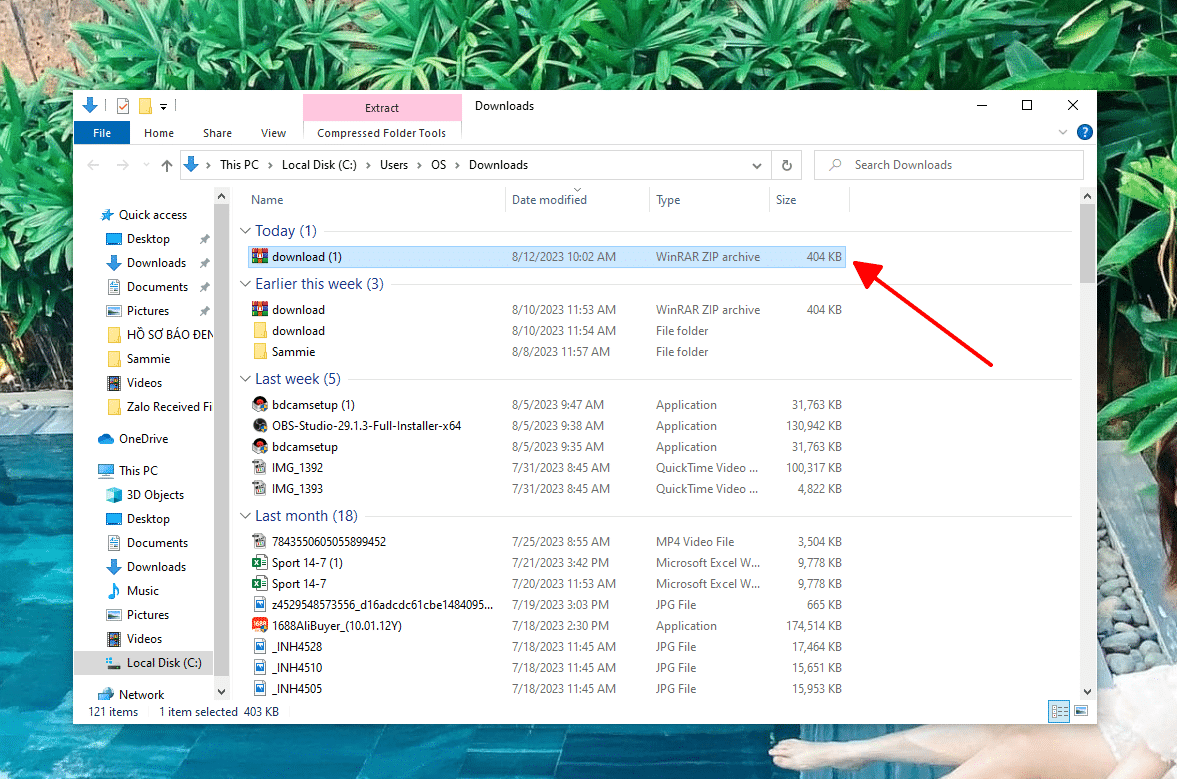Screen dimensions: 1177x779
Task: Collapse the Last week group
Action: (246, 379)
